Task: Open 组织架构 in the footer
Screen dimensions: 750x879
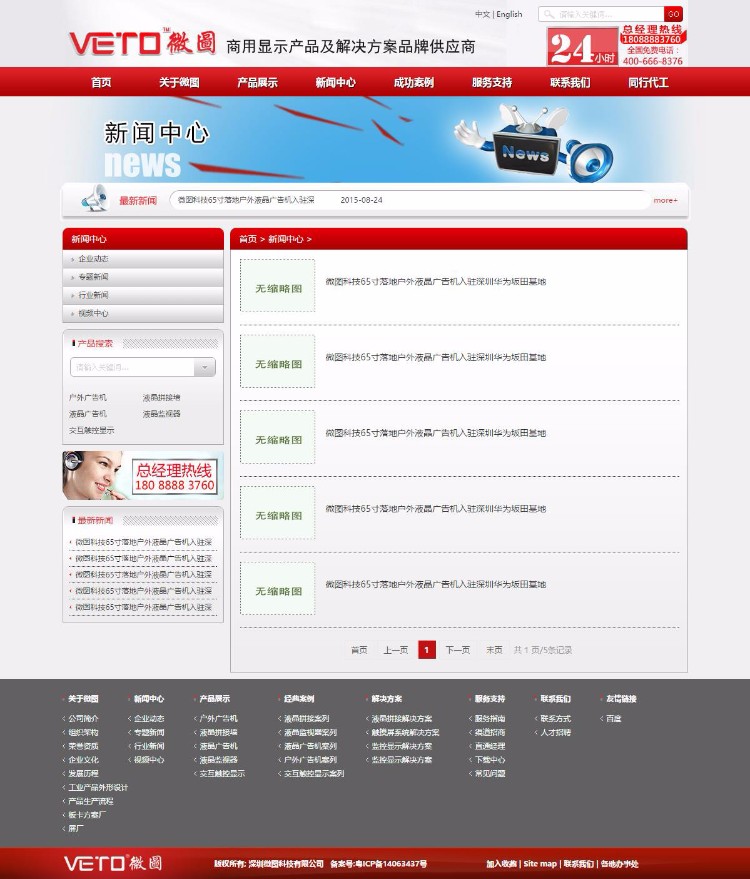Action: click(84, 733)
